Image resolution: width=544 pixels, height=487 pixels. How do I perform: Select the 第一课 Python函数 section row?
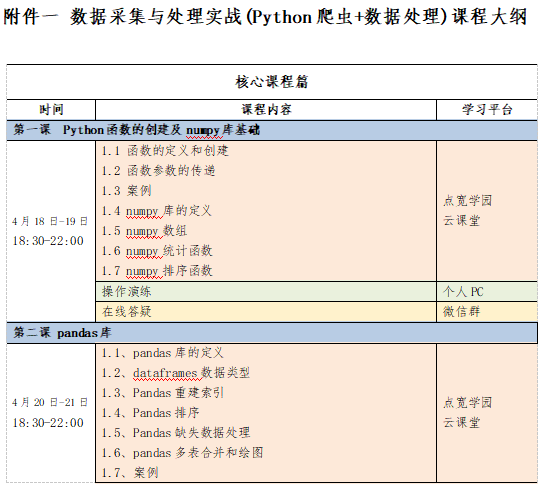pyautogui.click(x=272, y=130)
